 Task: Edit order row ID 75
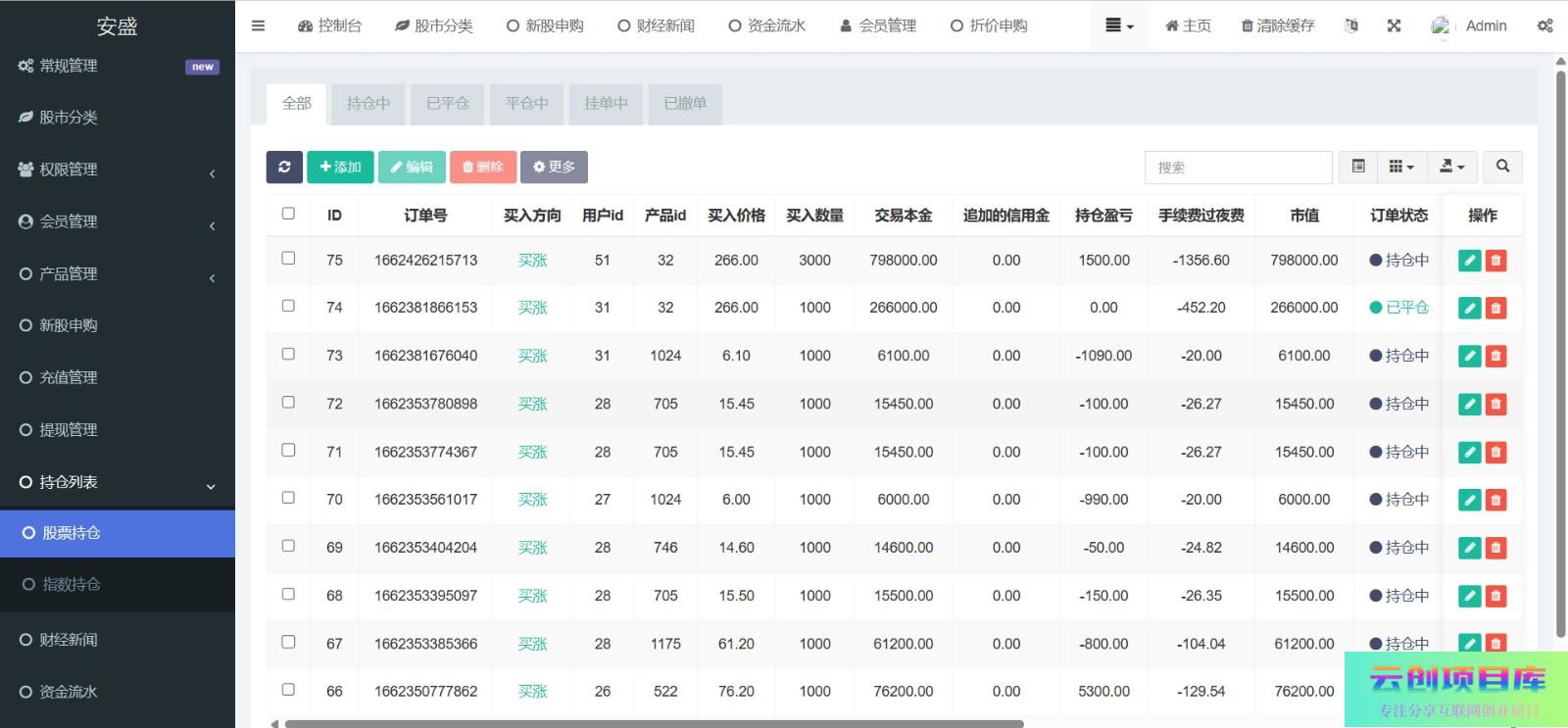1469,261
